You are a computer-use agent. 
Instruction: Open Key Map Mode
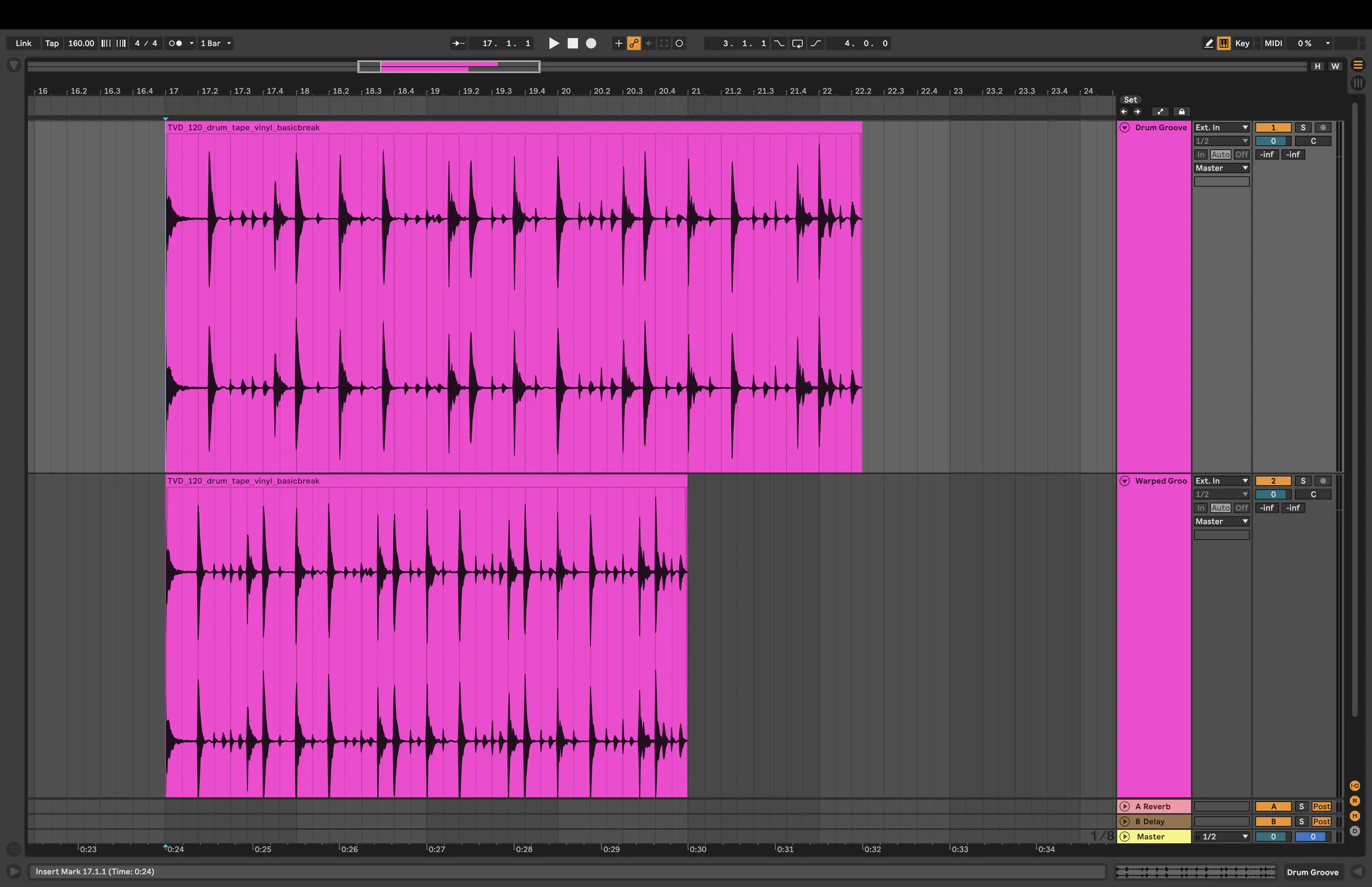pyautogui.click(x=1243, y=43)
